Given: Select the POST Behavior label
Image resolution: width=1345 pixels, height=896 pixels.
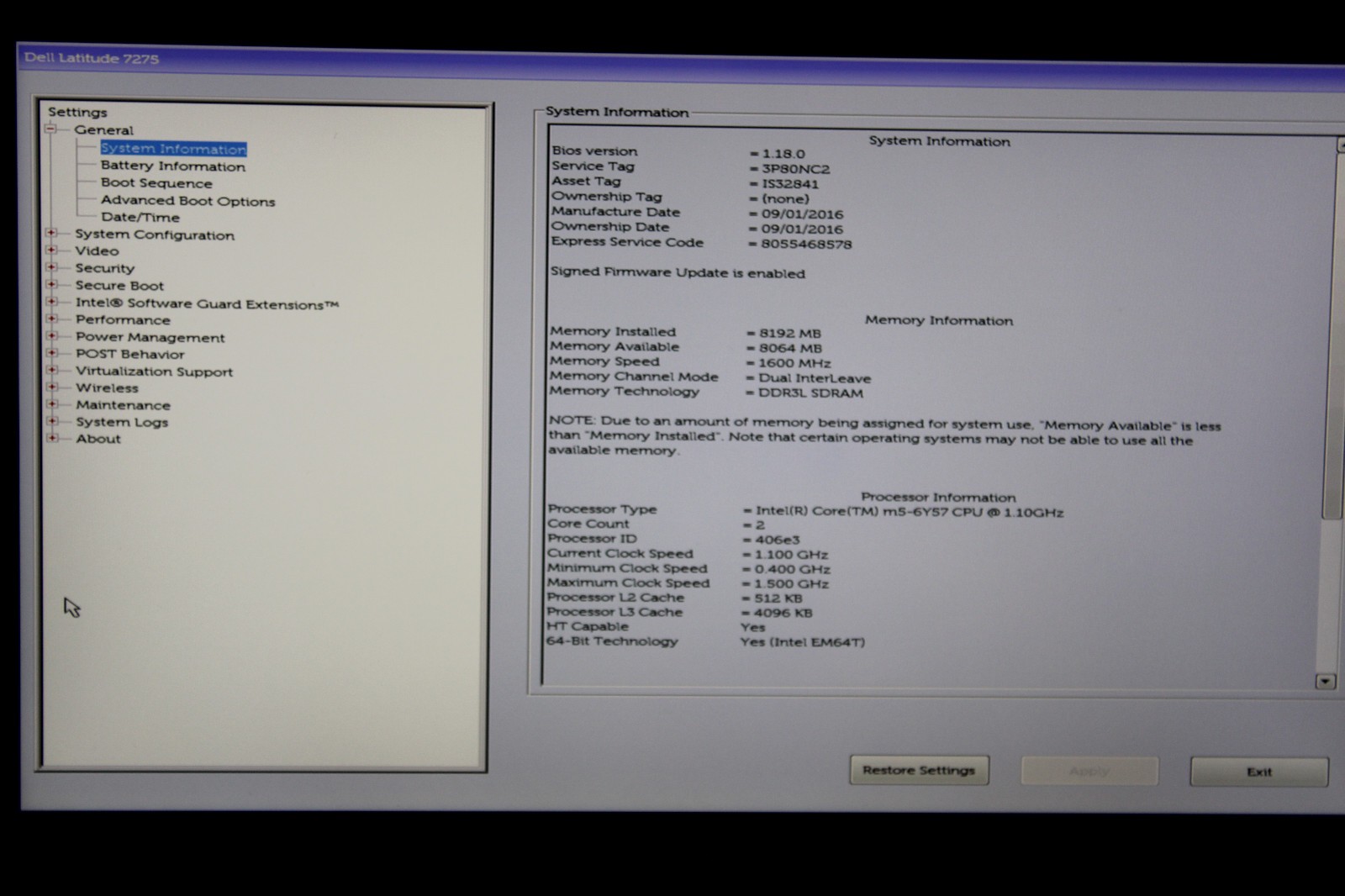Looking at the screenshot, I should click(129, 354).
